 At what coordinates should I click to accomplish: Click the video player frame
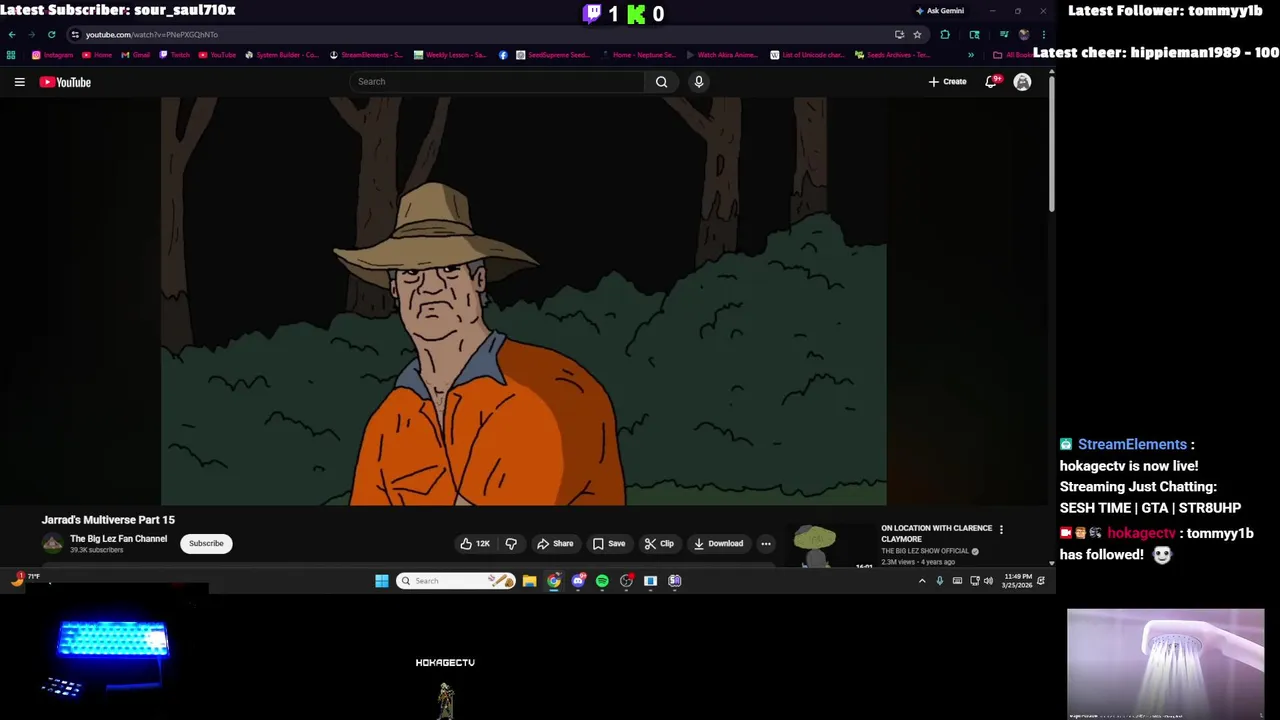tap(523, 301)
